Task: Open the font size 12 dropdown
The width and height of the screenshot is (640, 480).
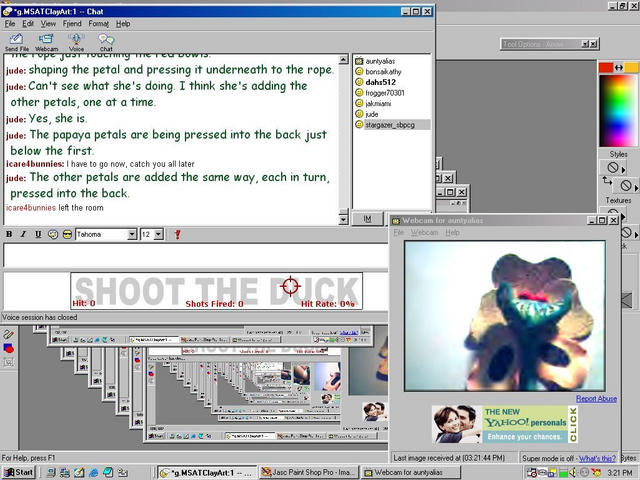Action: click(159, 234)
